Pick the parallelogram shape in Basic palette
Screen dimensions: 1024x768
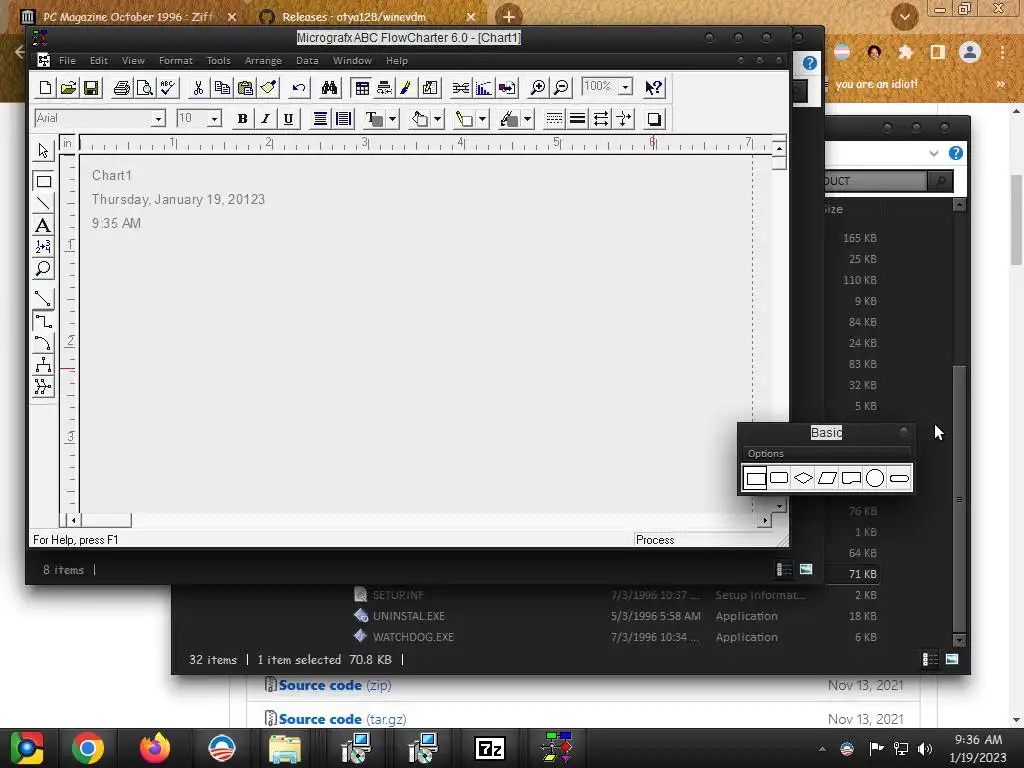pyautogui.click(x=827, y=478)
